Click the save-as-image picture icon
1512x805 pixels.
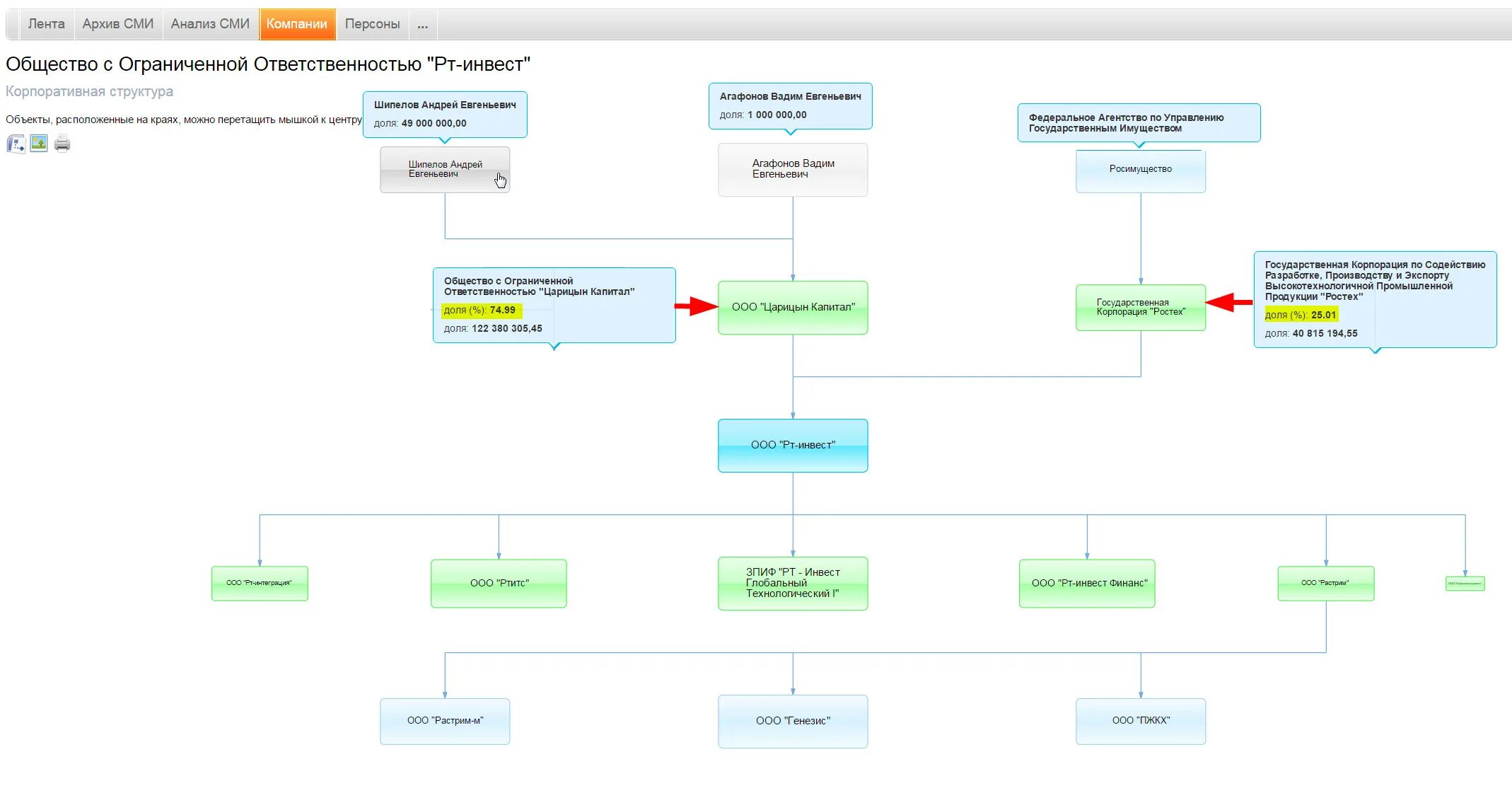coord(39,144)
